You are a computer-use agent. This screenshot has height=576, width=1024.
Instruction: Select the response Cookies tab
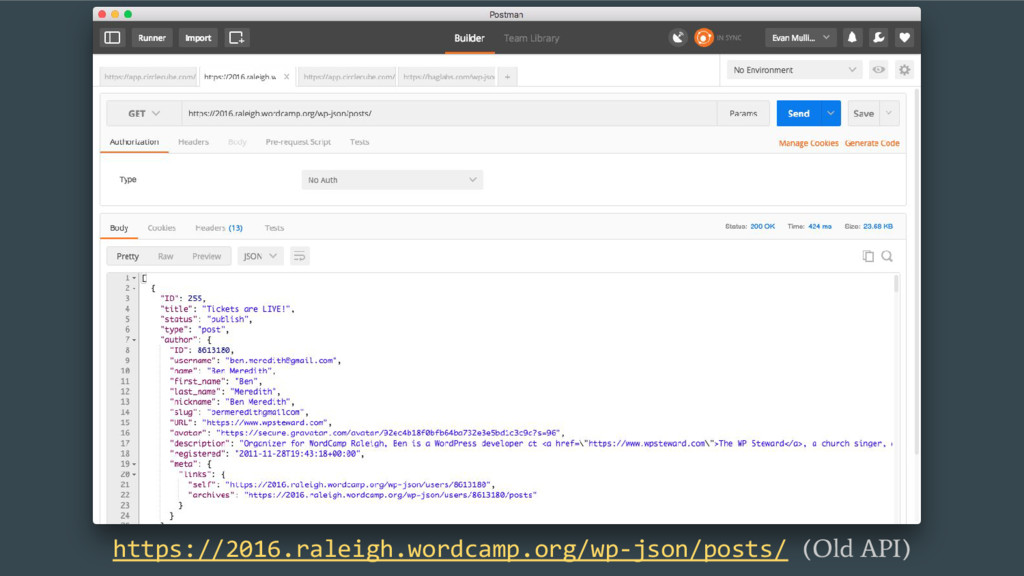pyautogui.click(x=161, y=228)
